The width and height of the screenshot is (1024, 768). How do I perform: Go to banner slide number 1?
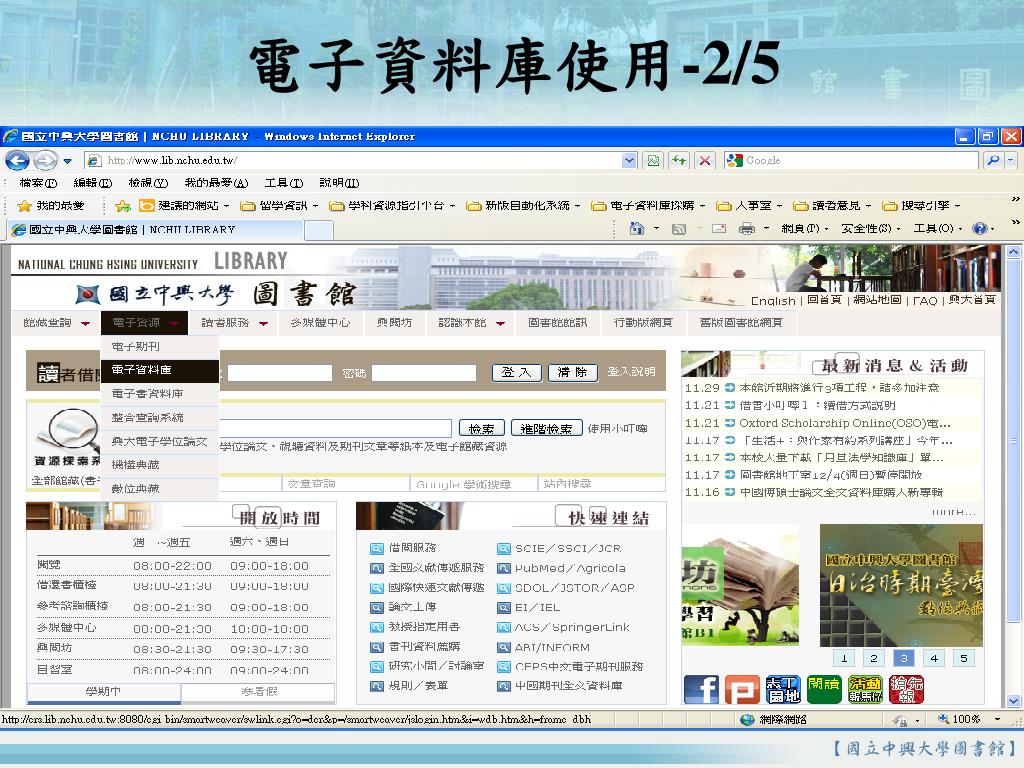click(844, 658)
